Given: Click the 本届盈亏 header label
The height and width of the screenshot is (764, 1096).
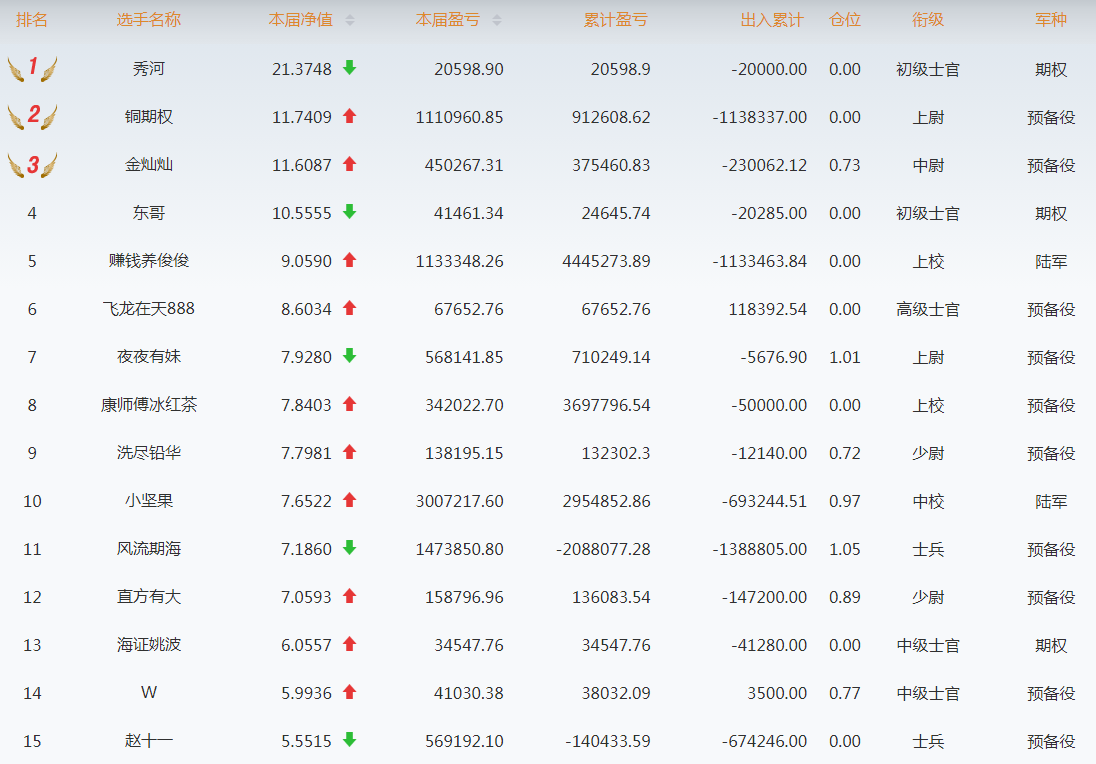Looking at the screenshot, I should pos(448,20).
